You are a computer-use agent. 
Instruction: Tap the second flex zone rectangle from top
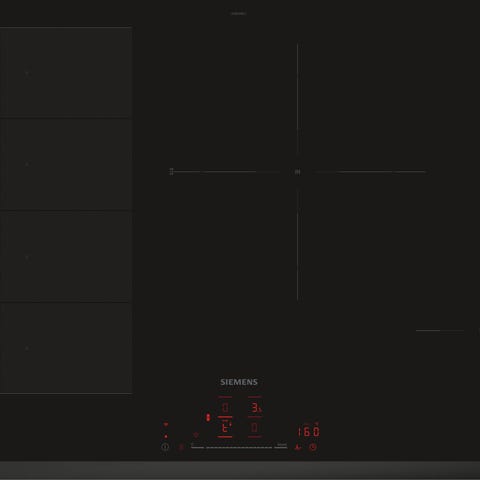(66, 164)
